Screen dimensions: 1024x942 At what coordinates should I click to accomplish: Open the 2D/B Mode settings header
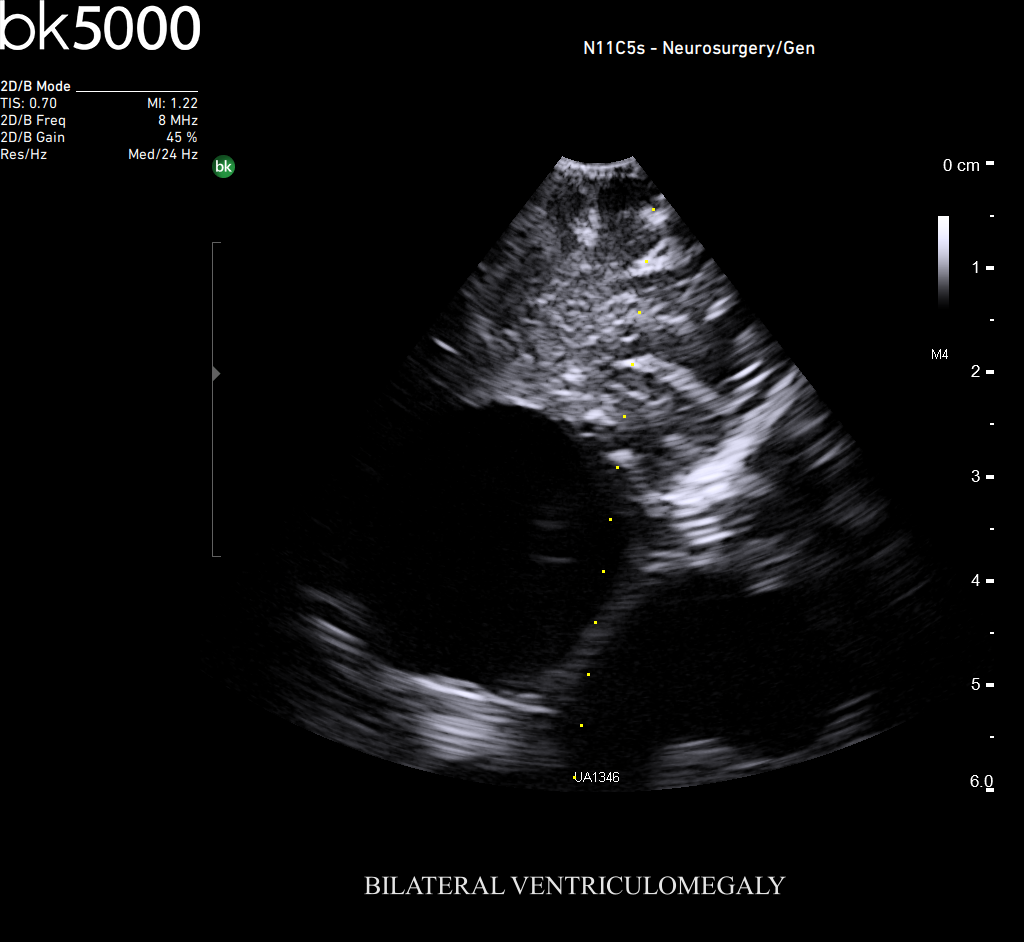36,87
